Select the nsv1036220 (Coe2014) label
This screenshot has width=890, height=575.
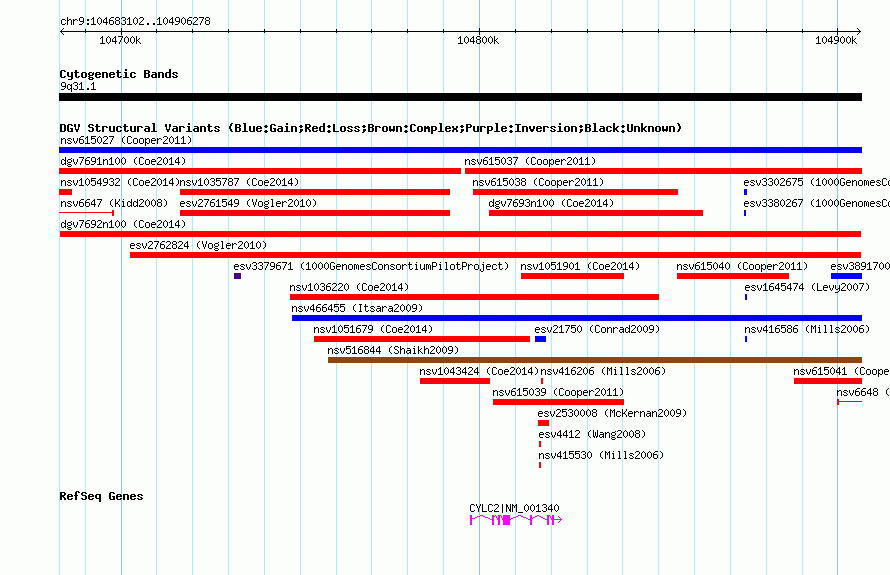[349, 287]
